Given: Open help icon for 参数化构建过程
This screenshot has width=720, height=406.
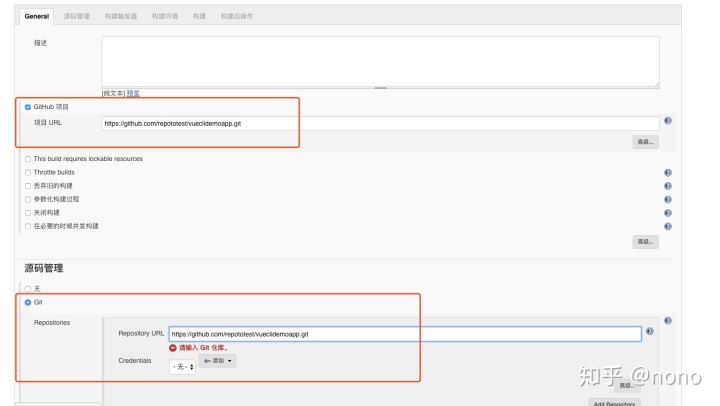Looking at the screenshot, I should coord(668,199).
